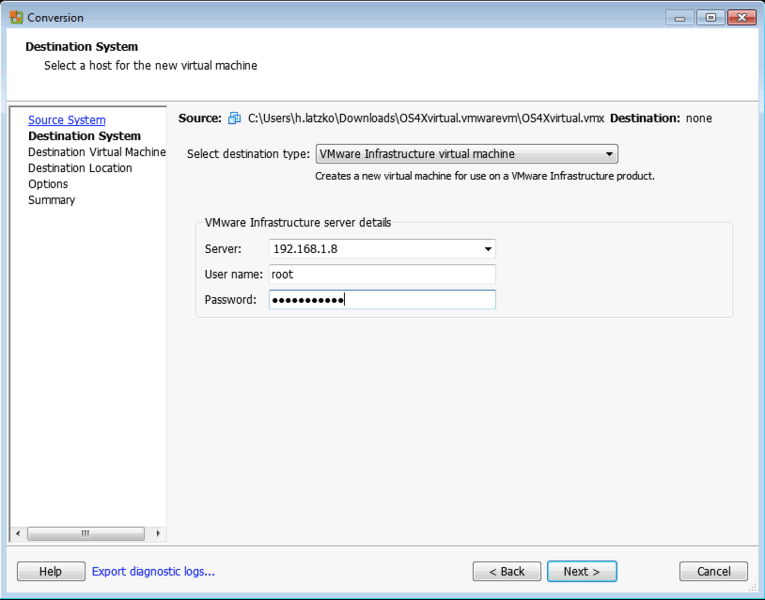Cancel the conversion wizard
The height and width of the screenshot is (600, 765).
713,572
